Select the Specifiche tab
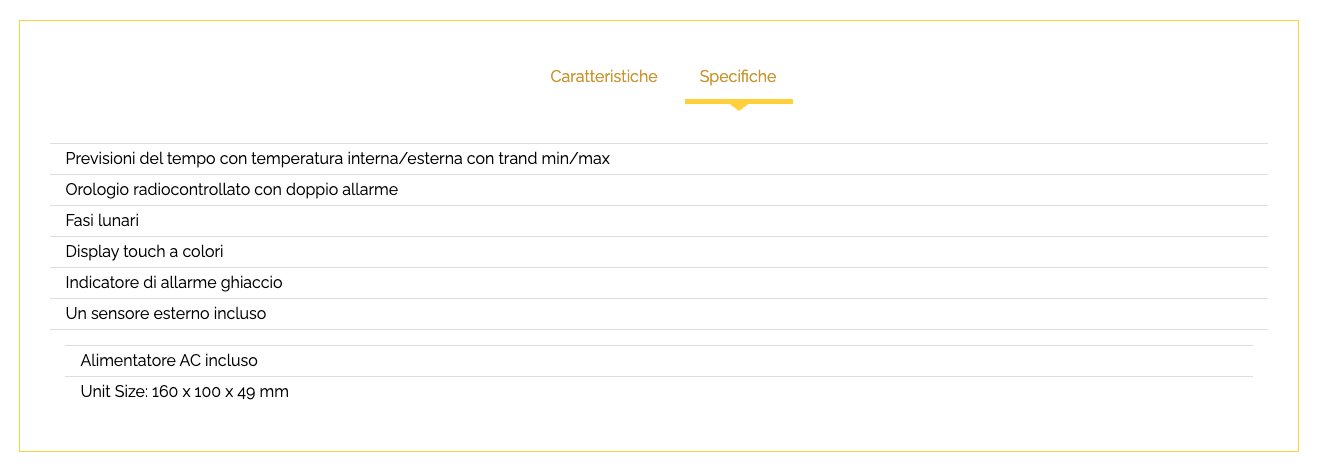1331x471 pixels. (x=737, y=77)
